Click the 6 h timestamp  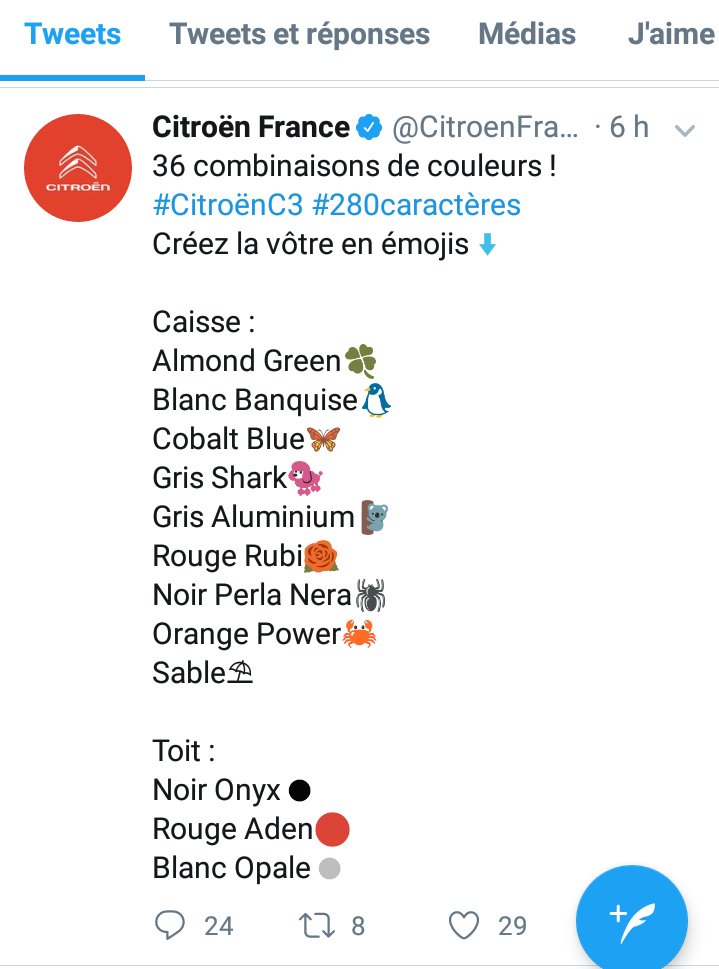point(629,127)
